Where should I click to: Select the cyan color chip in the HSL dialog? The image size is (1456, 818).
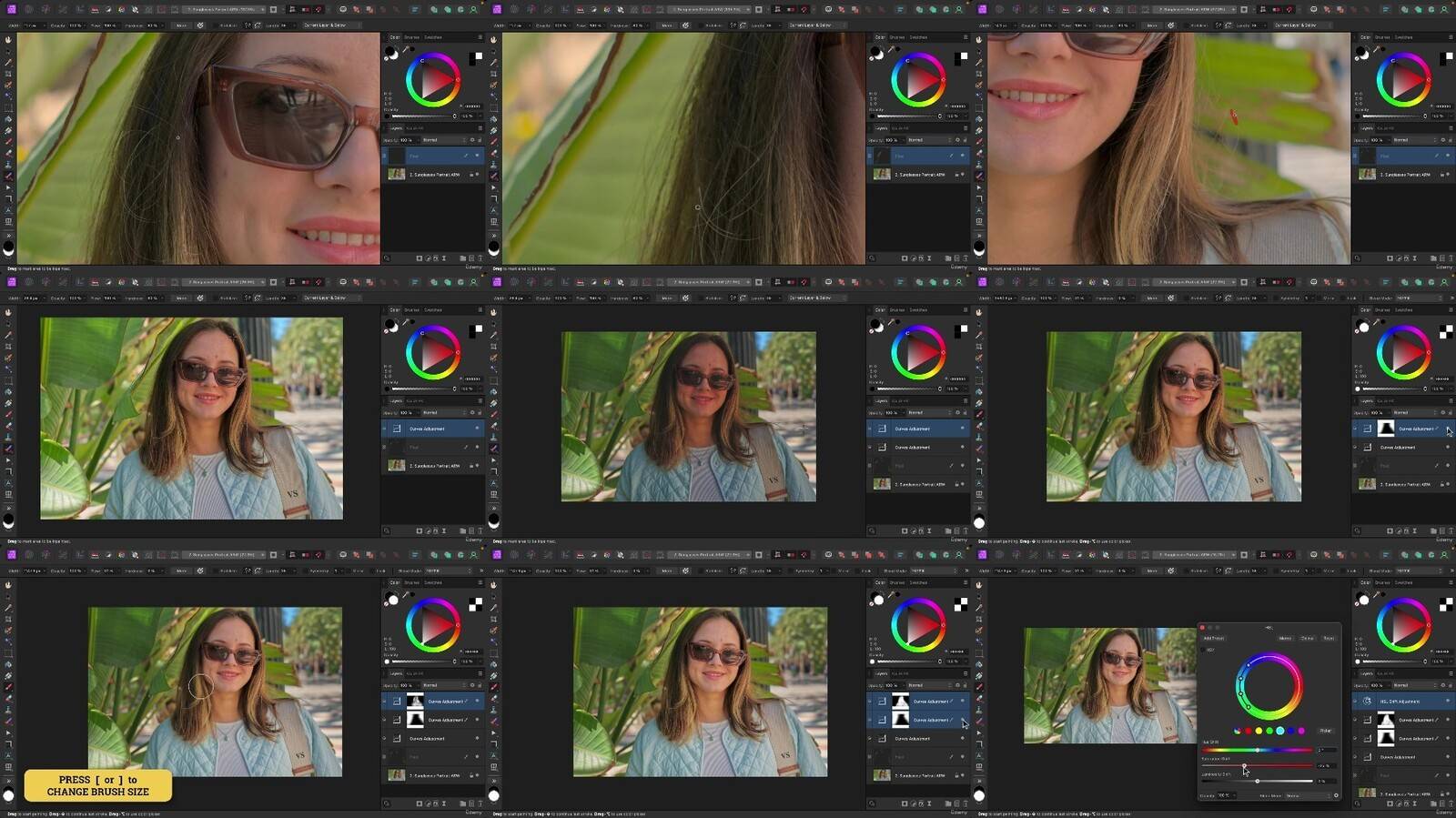tap(1280, 731)
